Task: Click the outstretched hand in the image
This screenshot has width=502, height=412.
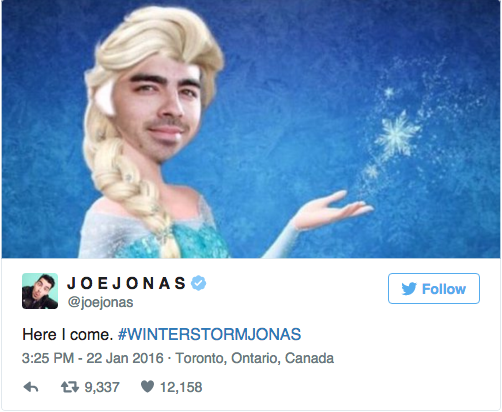Action: click(x=332, y=210)
